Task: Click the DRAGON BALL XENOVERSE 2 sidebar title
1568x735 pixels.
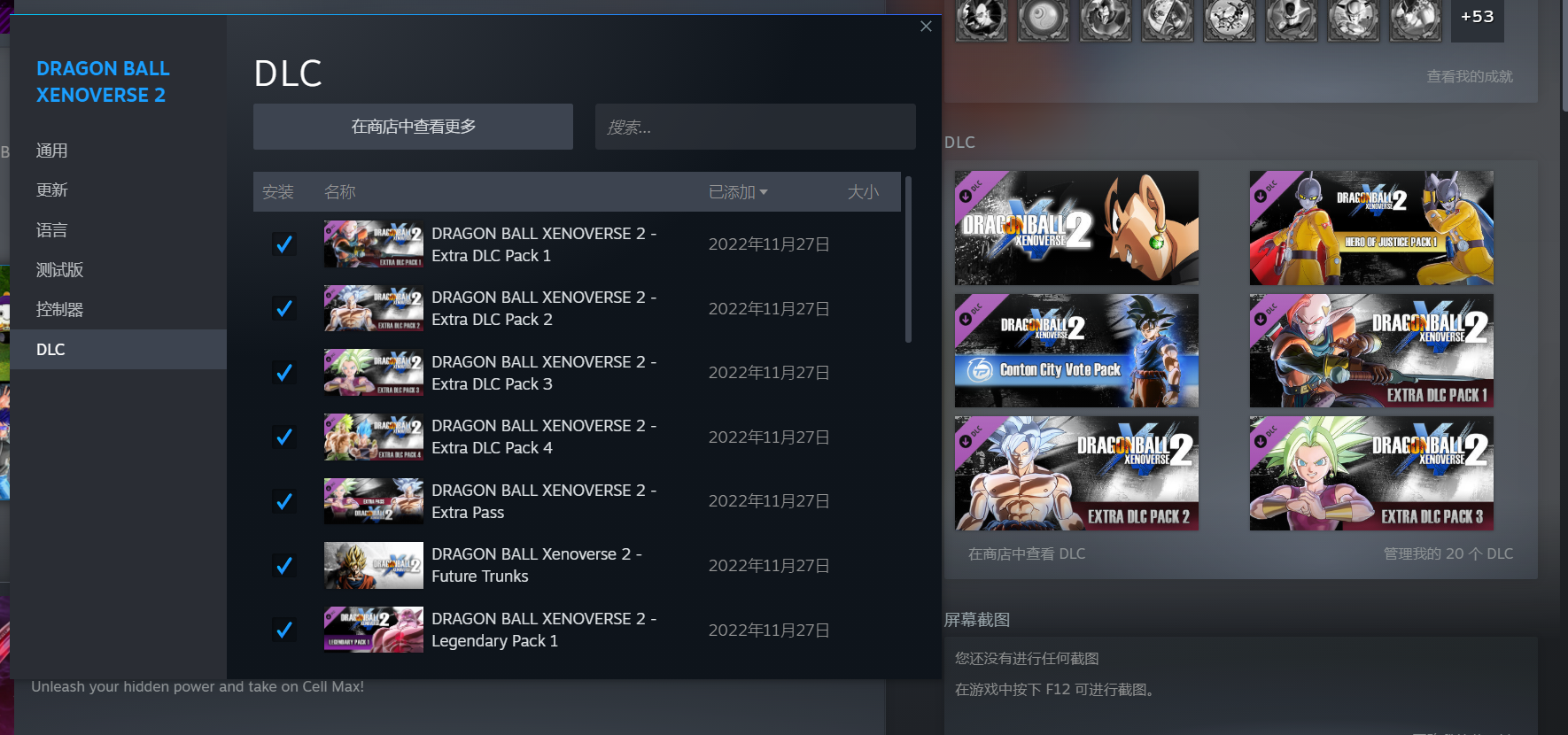Action: [103, 81]
